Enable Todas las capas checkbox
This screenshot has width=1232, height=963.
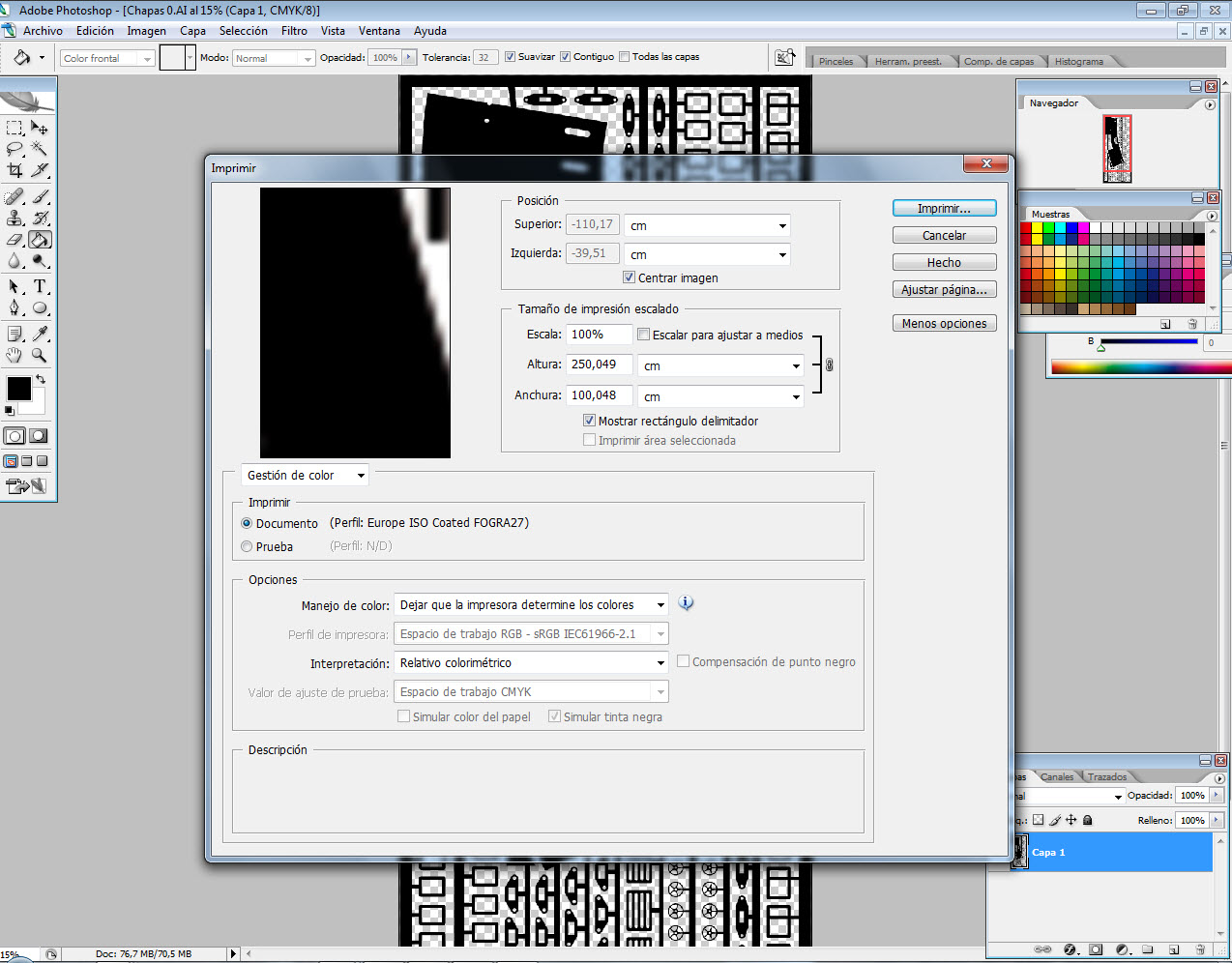(624, 57)
